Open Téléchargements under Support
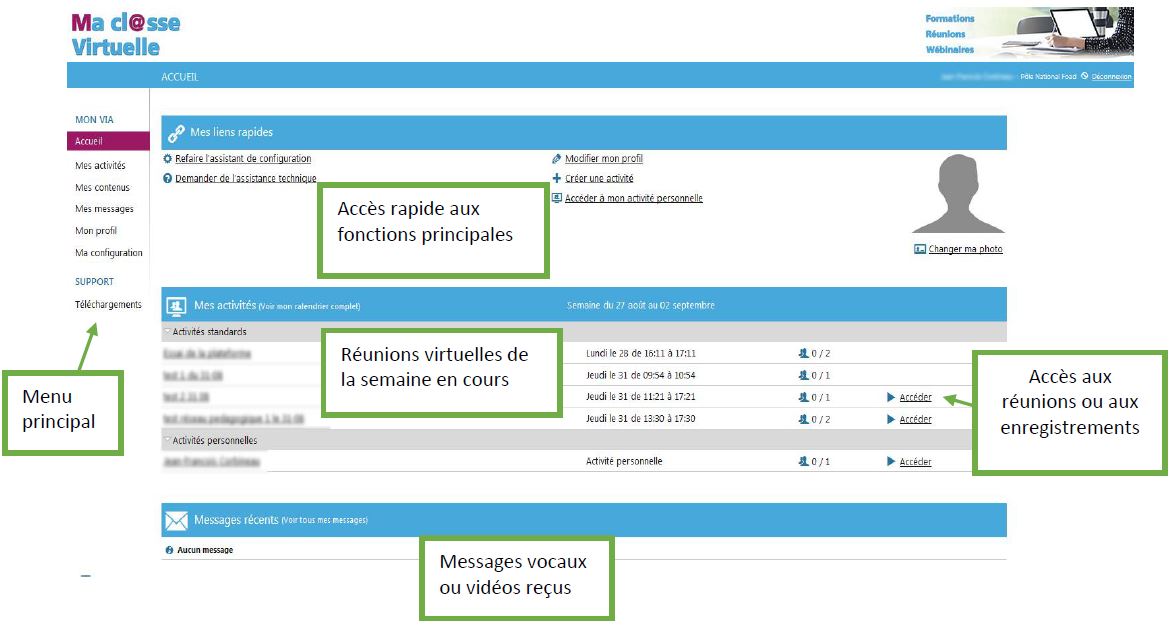 click(x=108, y=305)
